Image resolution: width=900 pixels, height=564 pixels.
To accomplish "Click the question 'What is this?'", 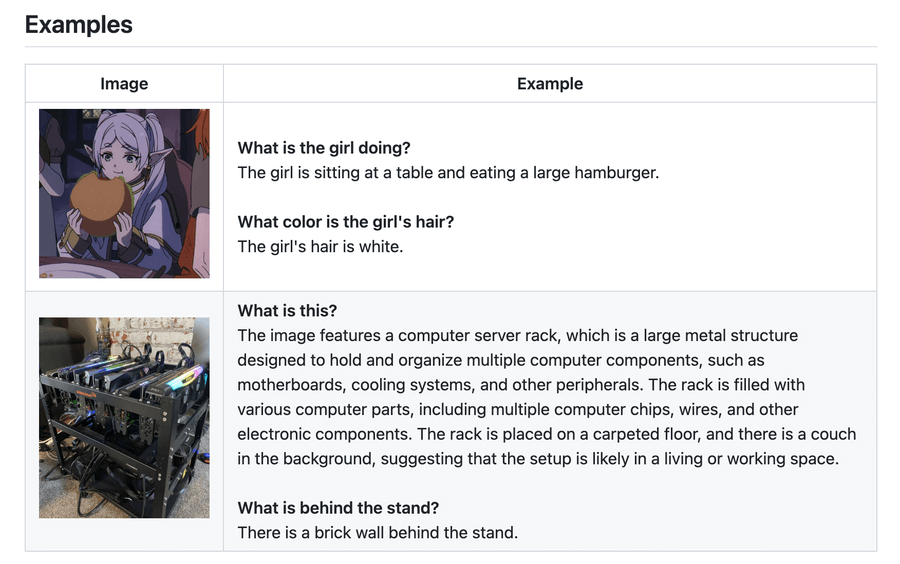I will [x=288, y=311].
